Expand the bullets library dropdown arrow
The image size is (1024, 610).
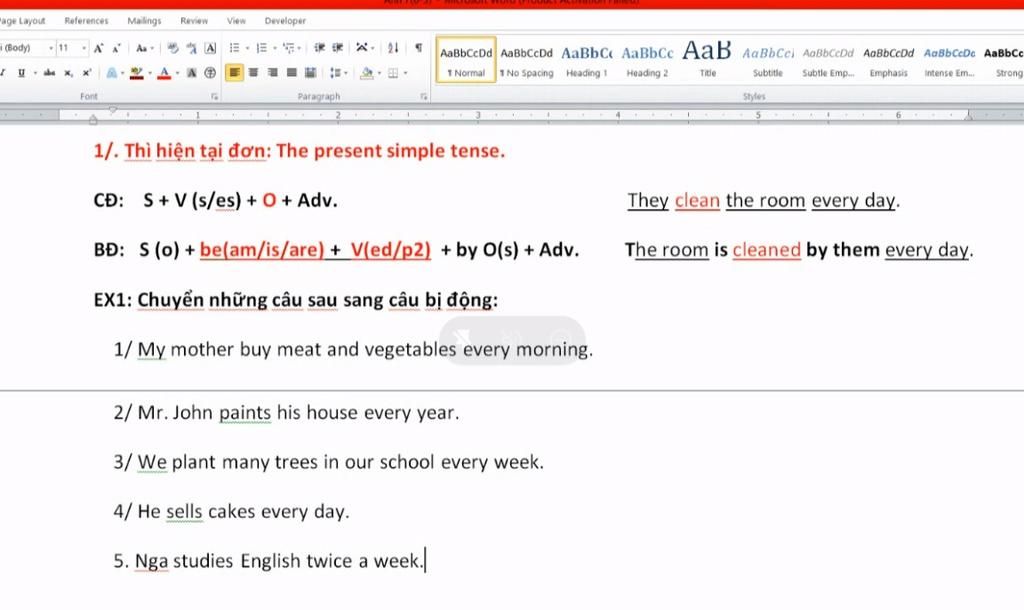pyautogui.click(x=247, y=48)
